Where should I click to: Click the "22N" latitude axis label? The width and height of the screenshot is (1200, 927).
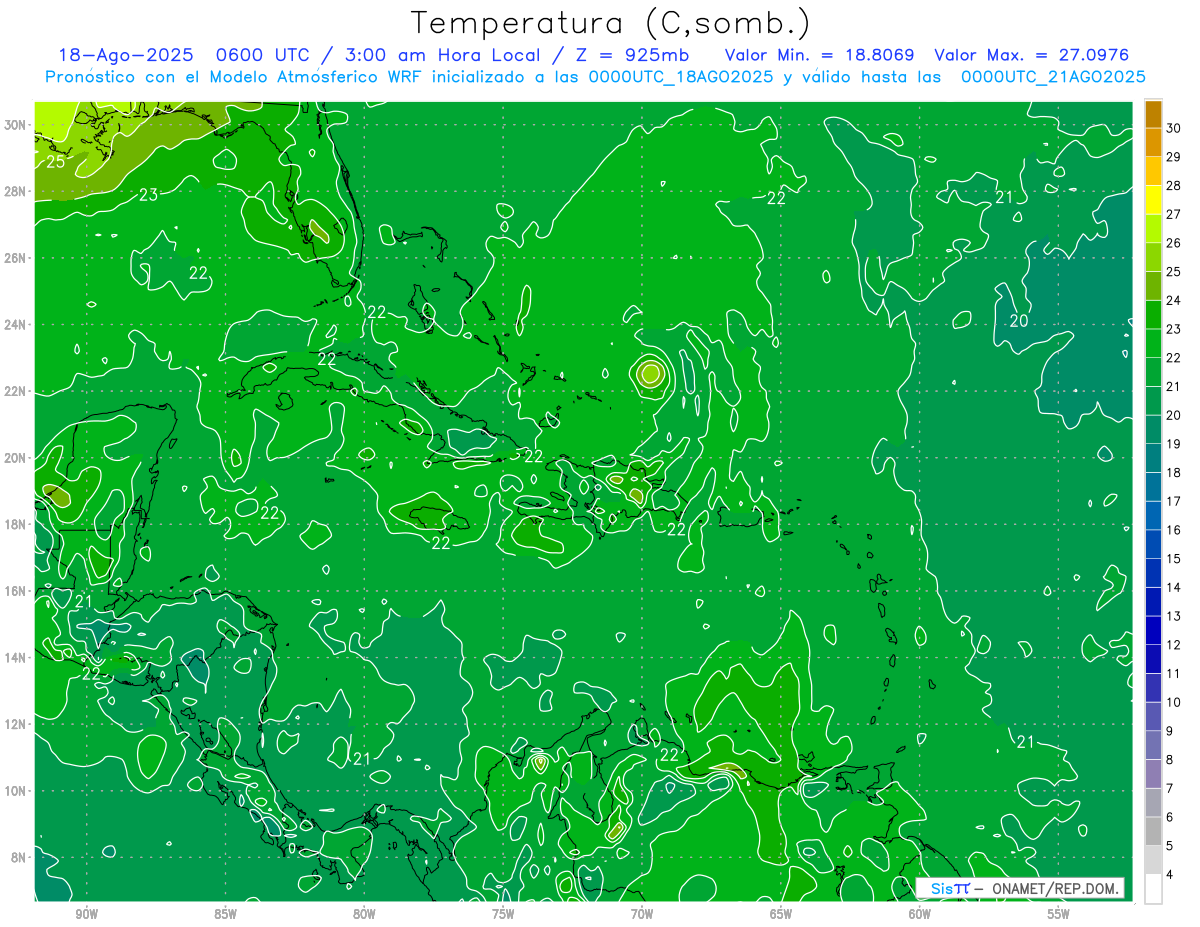point(17,391)
